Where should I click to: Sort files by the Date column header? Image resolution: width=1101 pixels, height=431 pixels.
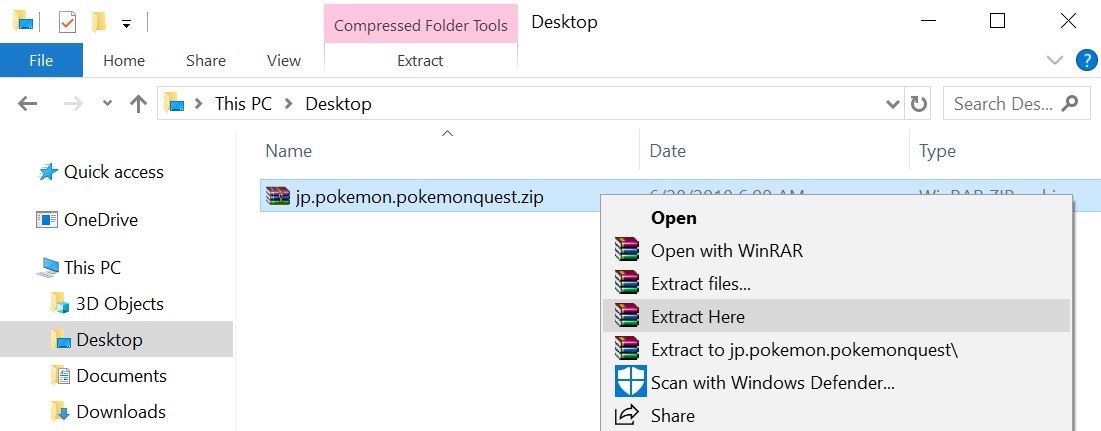[668, 151]
